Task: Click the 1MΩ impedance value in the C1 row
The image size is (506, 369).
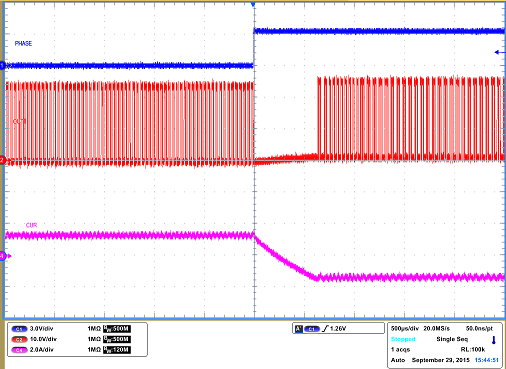Action: click(94, 329)
